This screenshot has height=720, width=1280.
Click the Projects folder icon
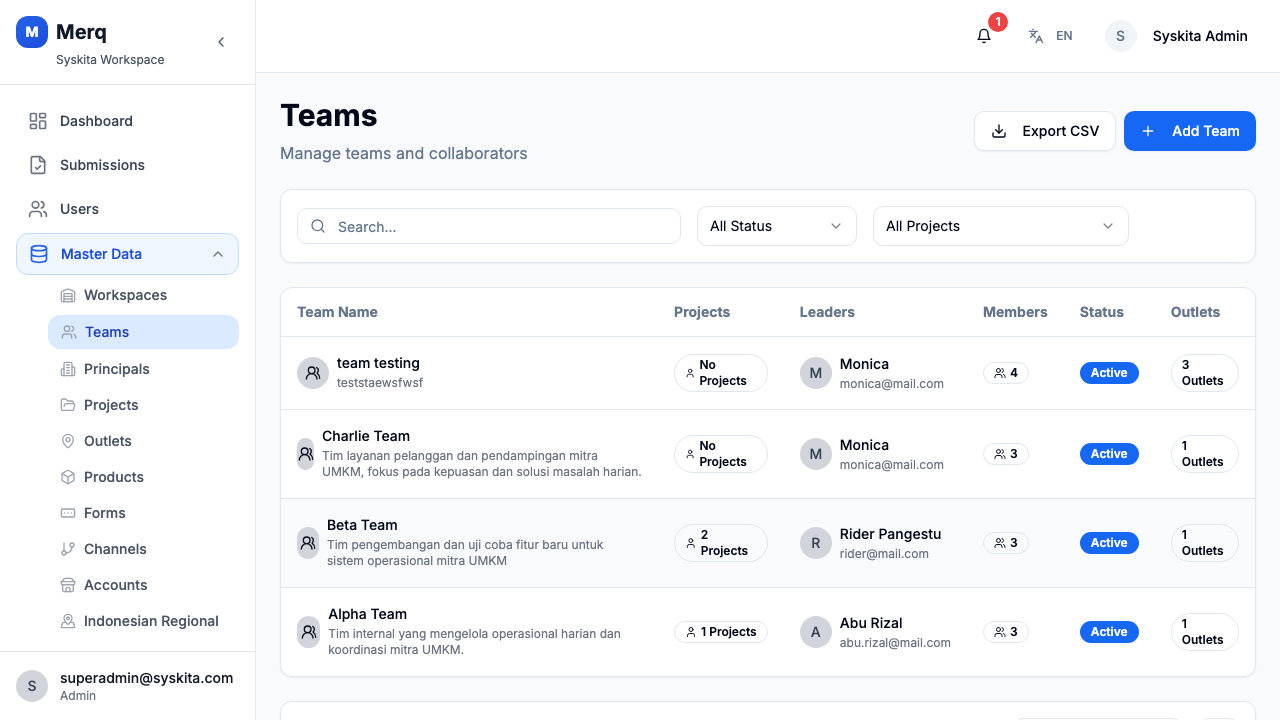(x=68, y=405)
